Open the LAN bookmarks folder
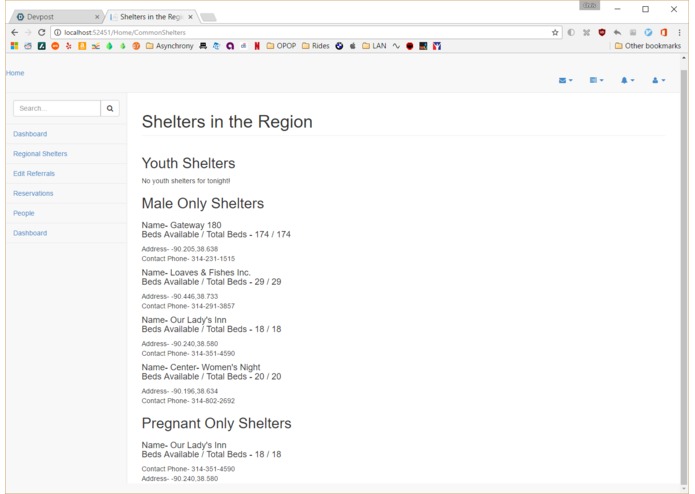This screenshot has width=695, height=494. (x=374, y=46)
